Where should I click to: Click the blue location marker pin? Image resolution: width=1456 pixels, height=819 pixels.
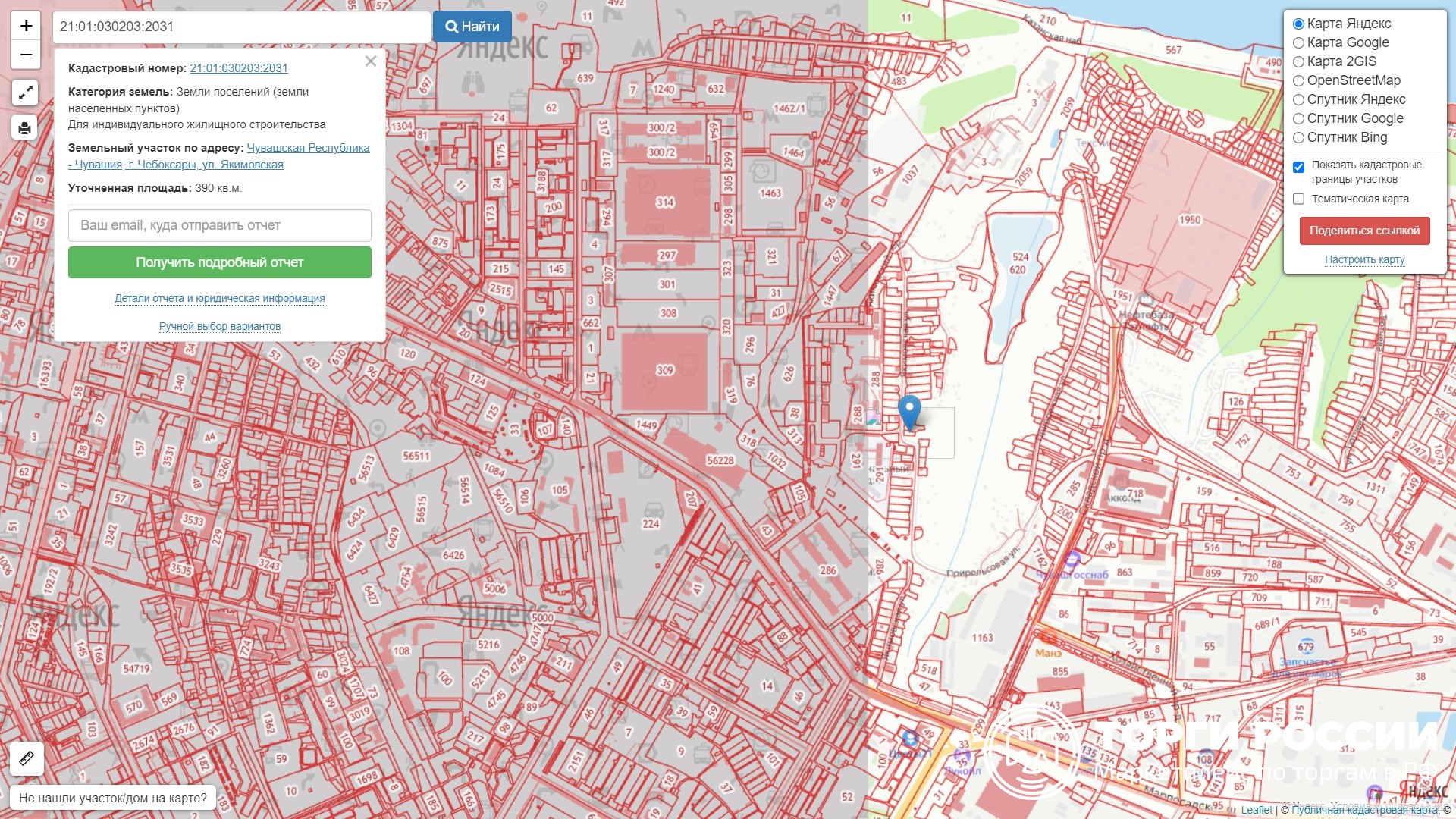[x=909, y=413]
